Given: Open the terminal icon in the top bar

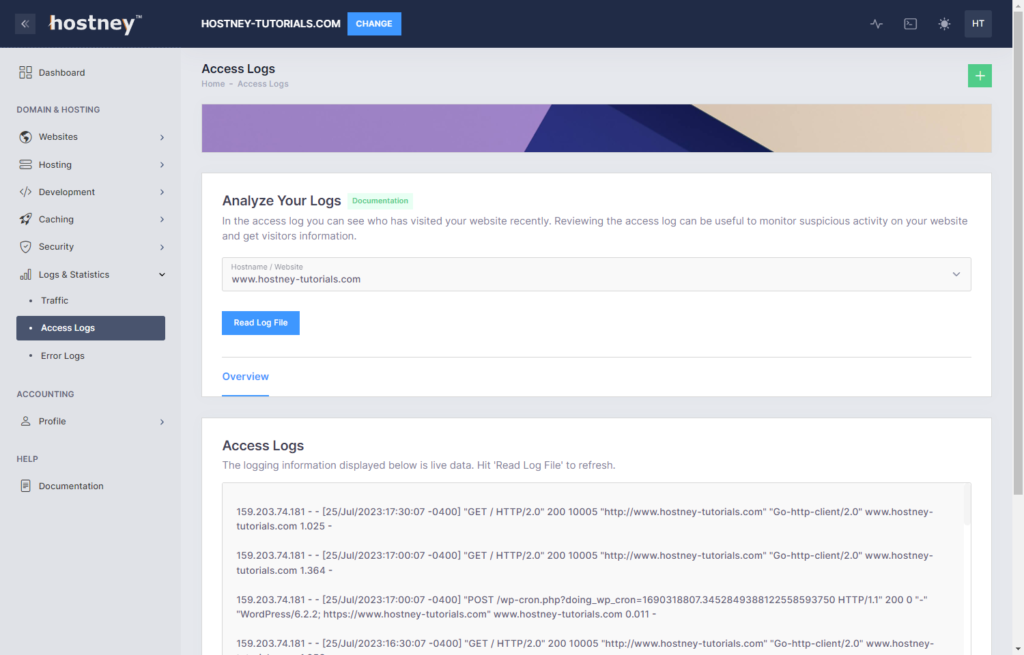Looking at the screenshot, I should coord(909,23).
